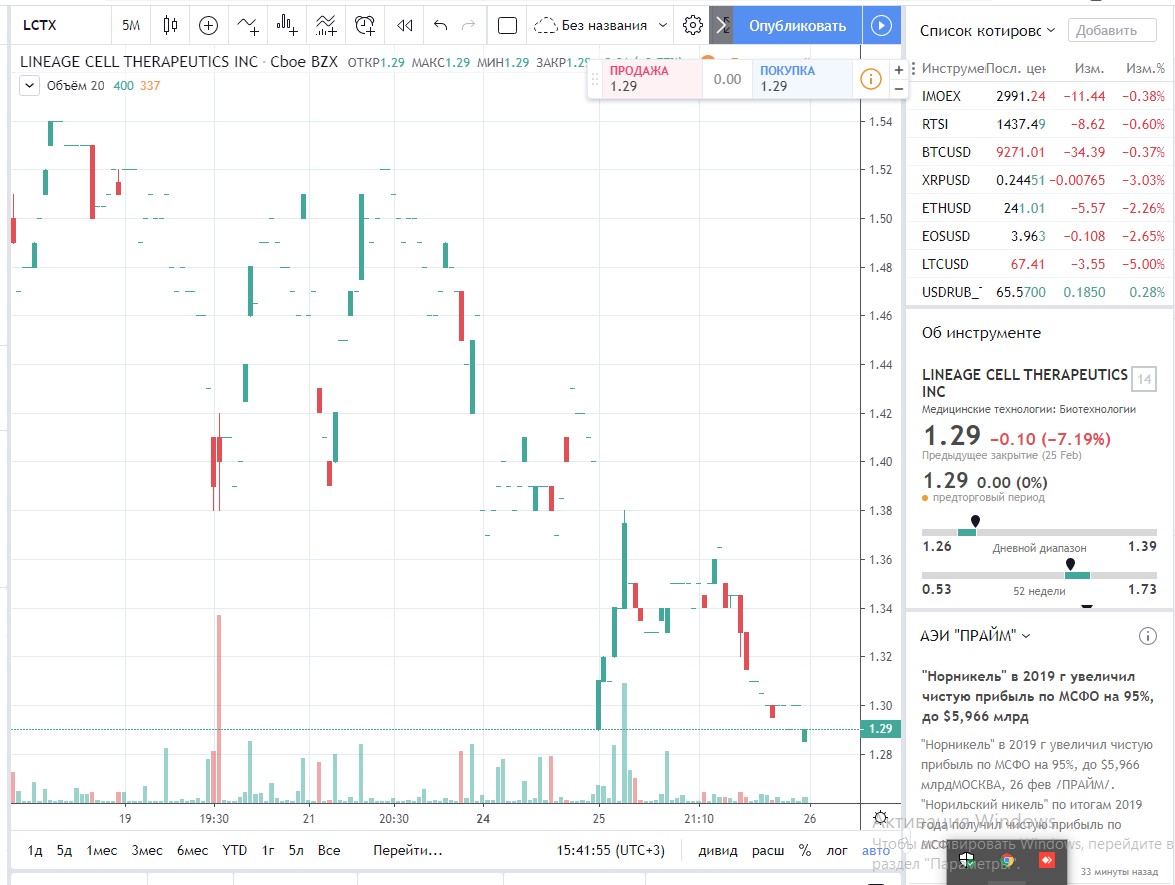Redo the last chart action
Viewport: 1175px width, 885px height.
tap(468, 25)
